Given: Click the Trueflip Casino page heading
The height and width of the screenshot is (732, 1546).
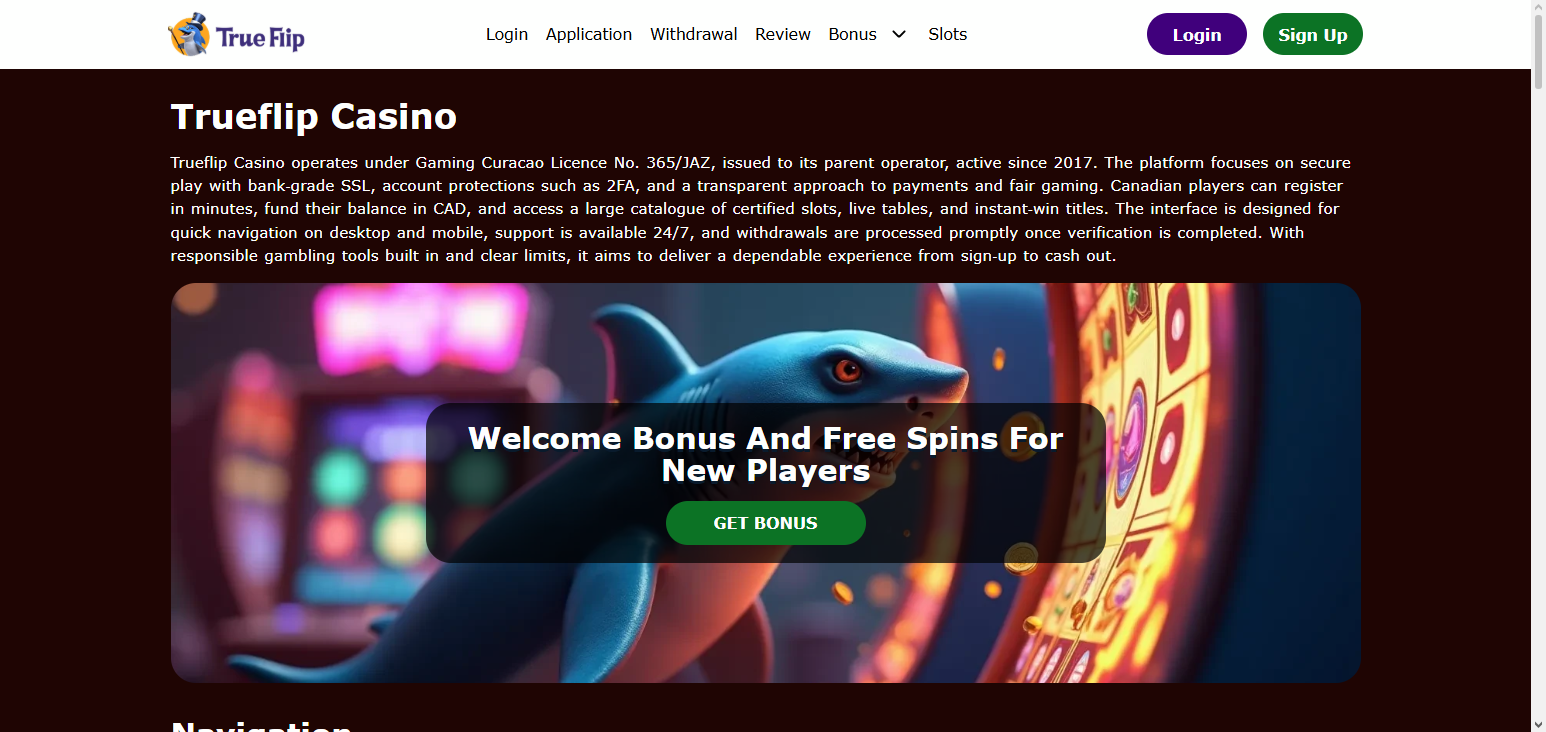Looking at the screenshot, I should pos(314,117).
